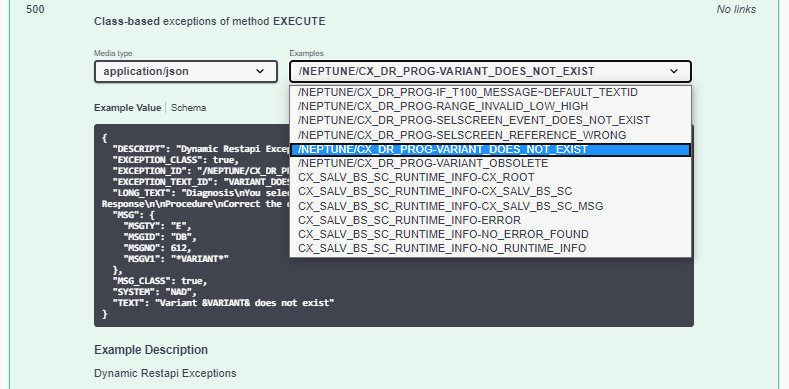Image resolution: width=789 pixels, height=389 pixels.
Task: Select /NEPTUNE/CX_DR_PROG-VARIANT_OBSOLETE option
Action: (x=490, y=164)
